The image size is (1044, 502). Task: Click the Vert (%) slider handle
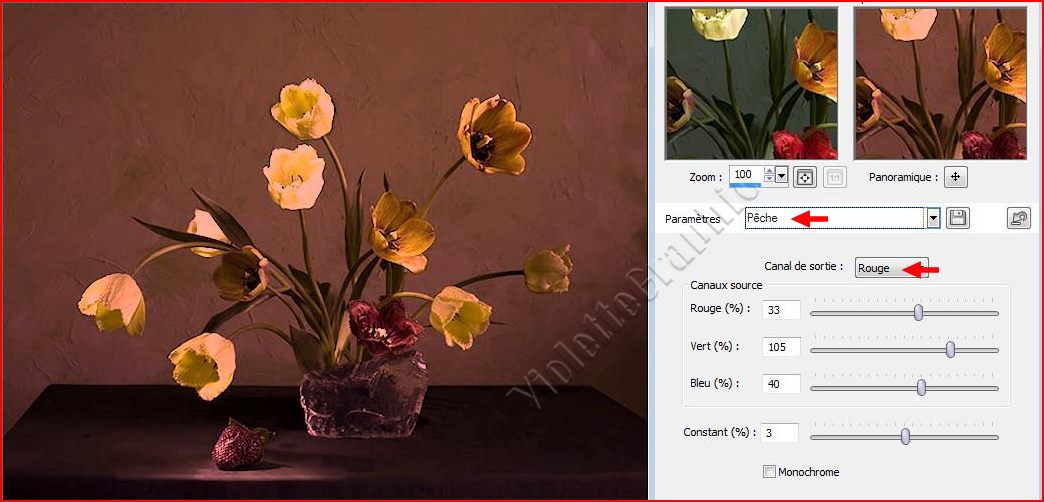950,349
